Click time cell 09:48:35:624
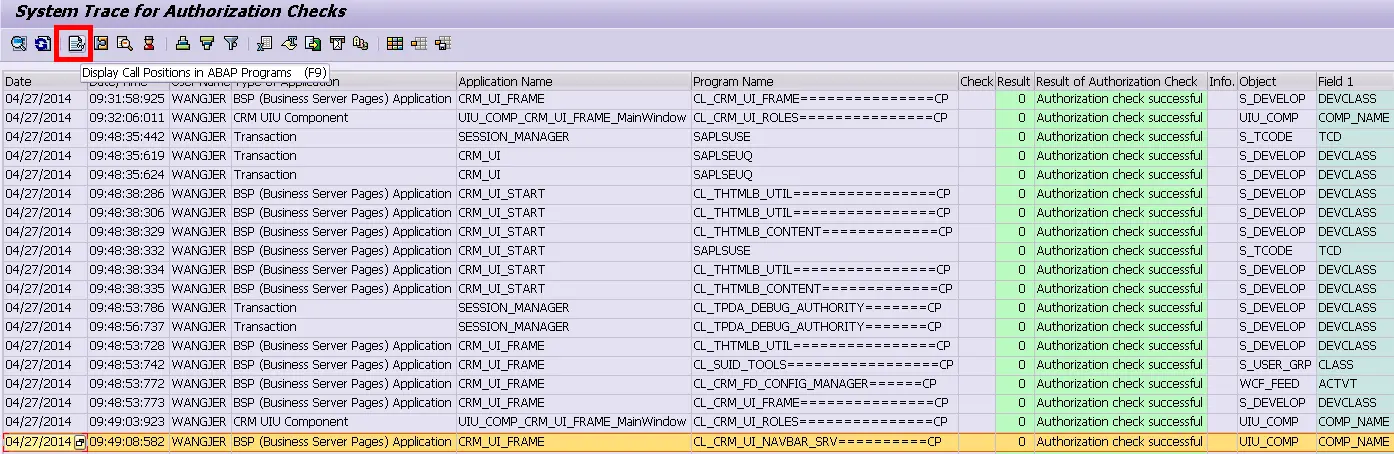The image size is (1394, 454). pos(128,175)
